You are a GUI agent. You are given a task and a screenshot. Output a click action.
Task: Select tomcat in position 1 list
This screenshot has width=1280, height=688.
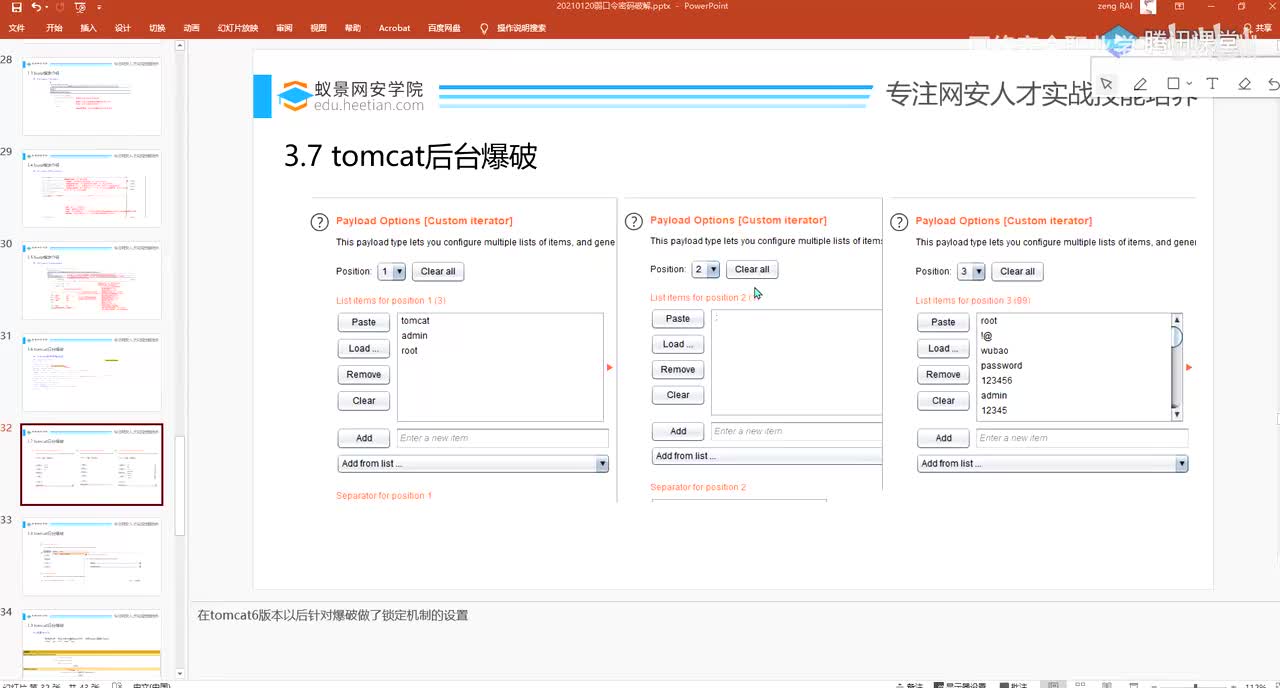click(415, 321)
